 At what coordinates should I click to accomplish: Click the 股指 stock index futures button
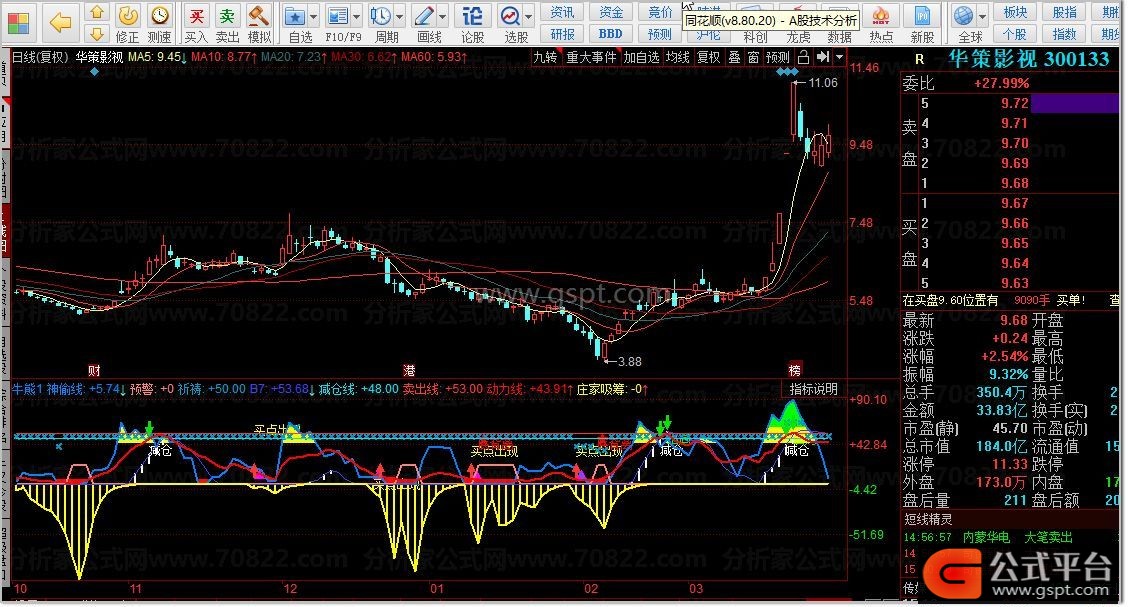coord(1064,12)
